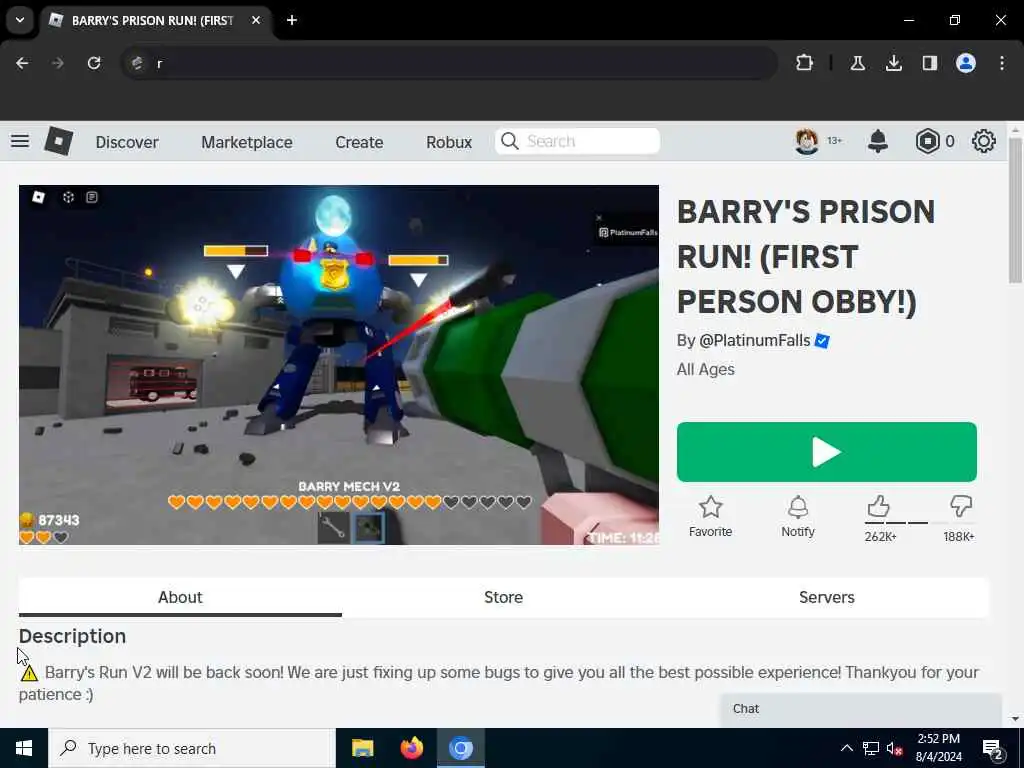The height and width of the screenshot is (768, 1024).
Task: Click the '262K+' likes count
Action: 880,537
